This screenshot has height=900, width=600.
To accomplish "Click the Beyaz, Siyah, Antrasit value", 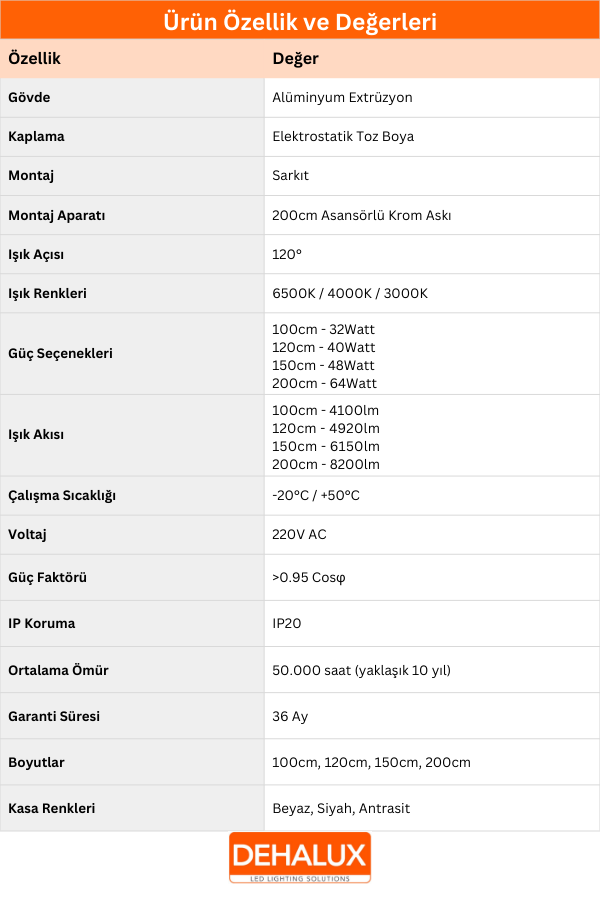I will click(x=341, y=808).
